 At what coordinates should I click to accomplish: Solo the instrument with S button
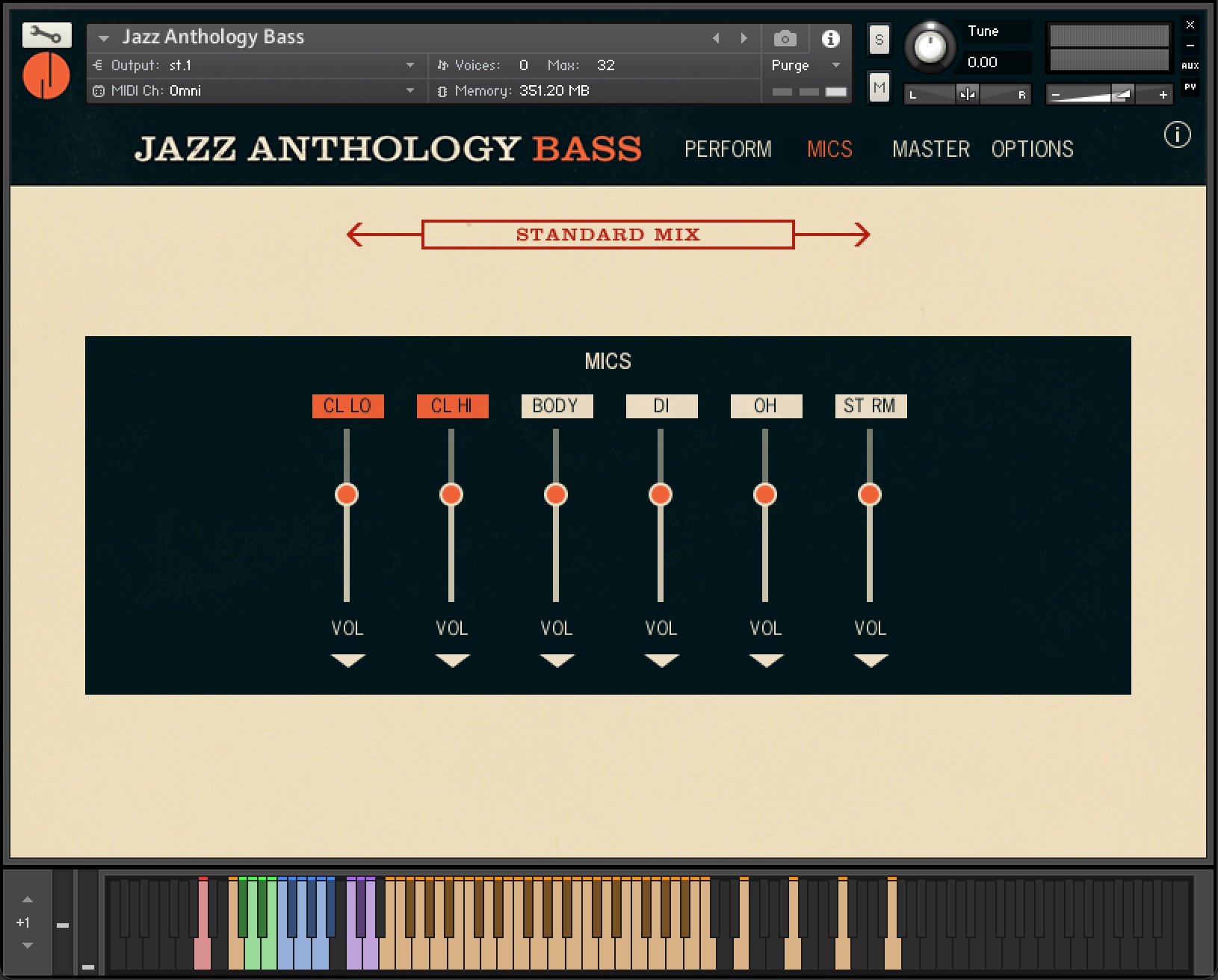880,40
